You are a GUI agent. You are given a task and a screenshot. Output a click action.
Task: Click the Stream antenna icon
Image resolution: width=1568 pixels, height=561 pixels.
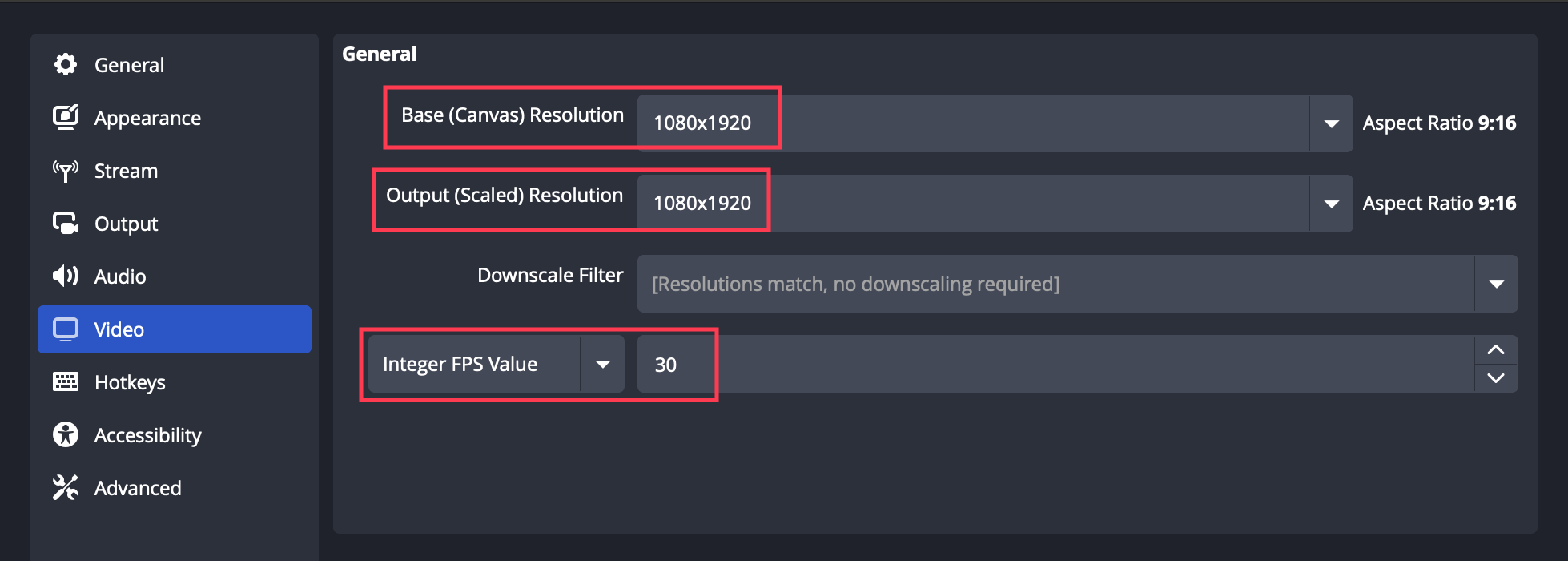66,170
